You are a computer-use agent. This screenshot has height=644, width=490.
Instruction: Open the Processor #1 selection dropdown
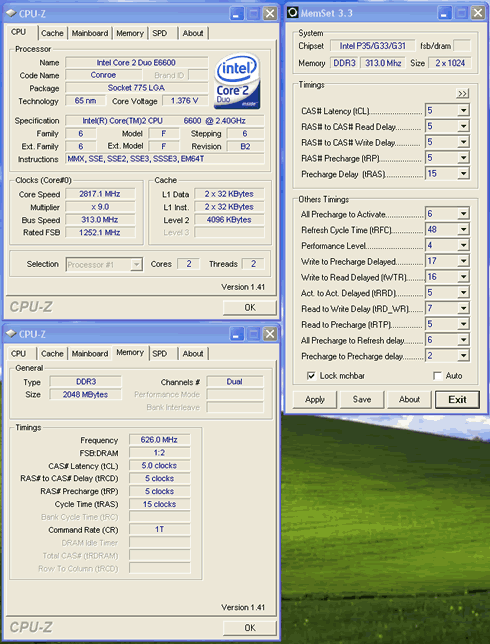[x=136, y=264]
